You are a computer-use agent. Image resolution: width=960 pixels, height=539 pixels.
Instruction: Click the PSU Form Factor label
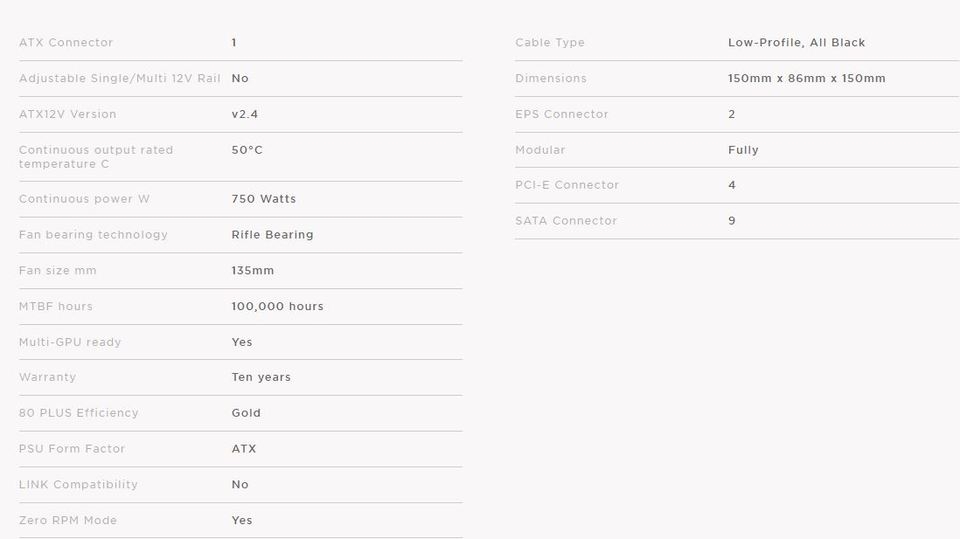click(x=72, y=449)
